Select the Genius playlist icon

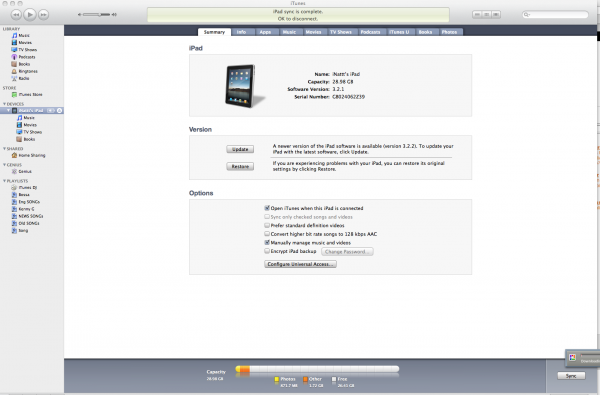pos(14,171)
